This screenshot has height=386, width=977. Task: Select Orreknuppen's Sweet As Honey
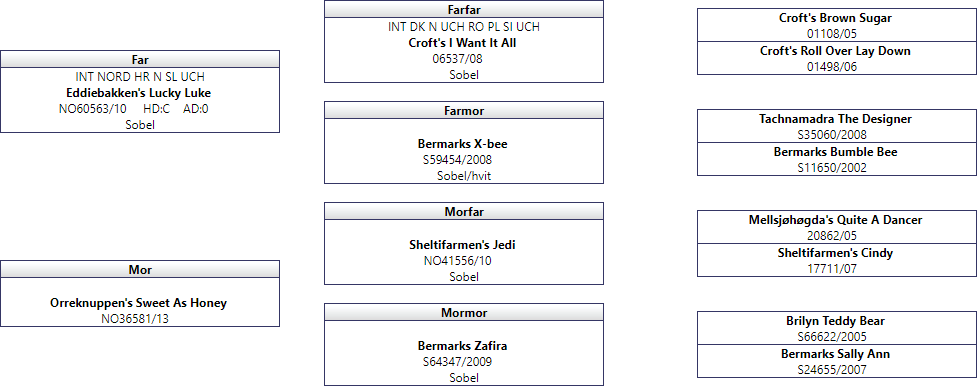[138, 303]
